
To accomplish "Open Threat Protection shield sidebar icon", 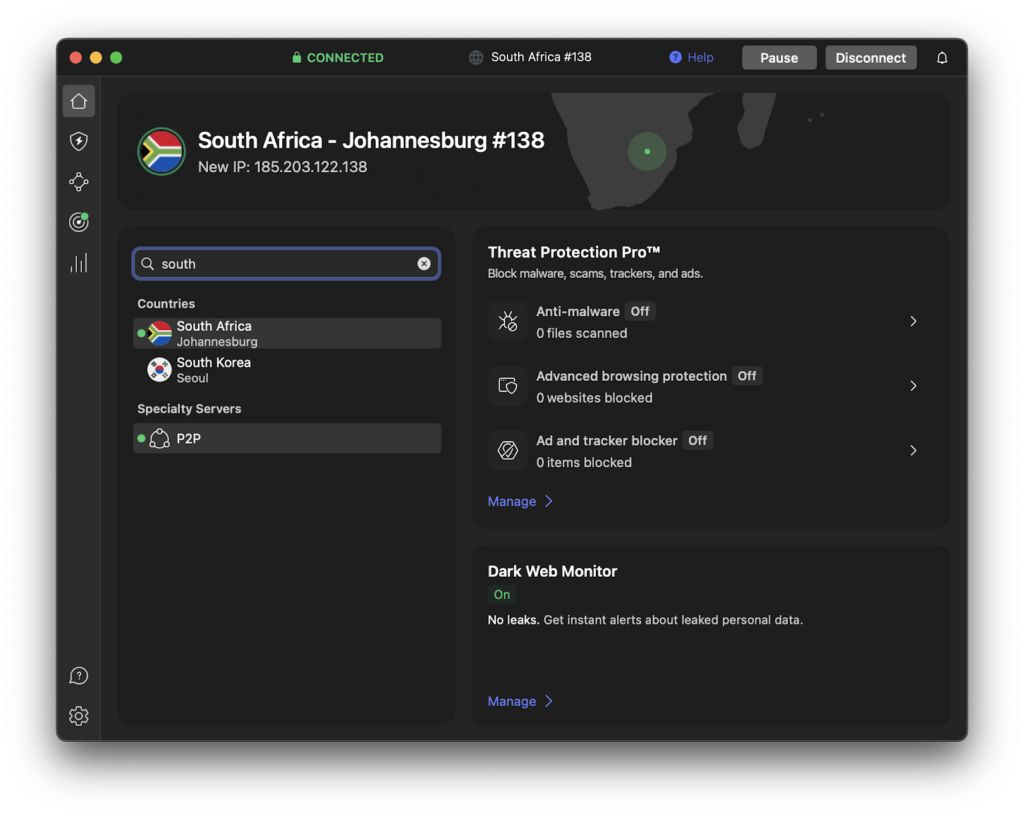I will [x=78, y=141].
